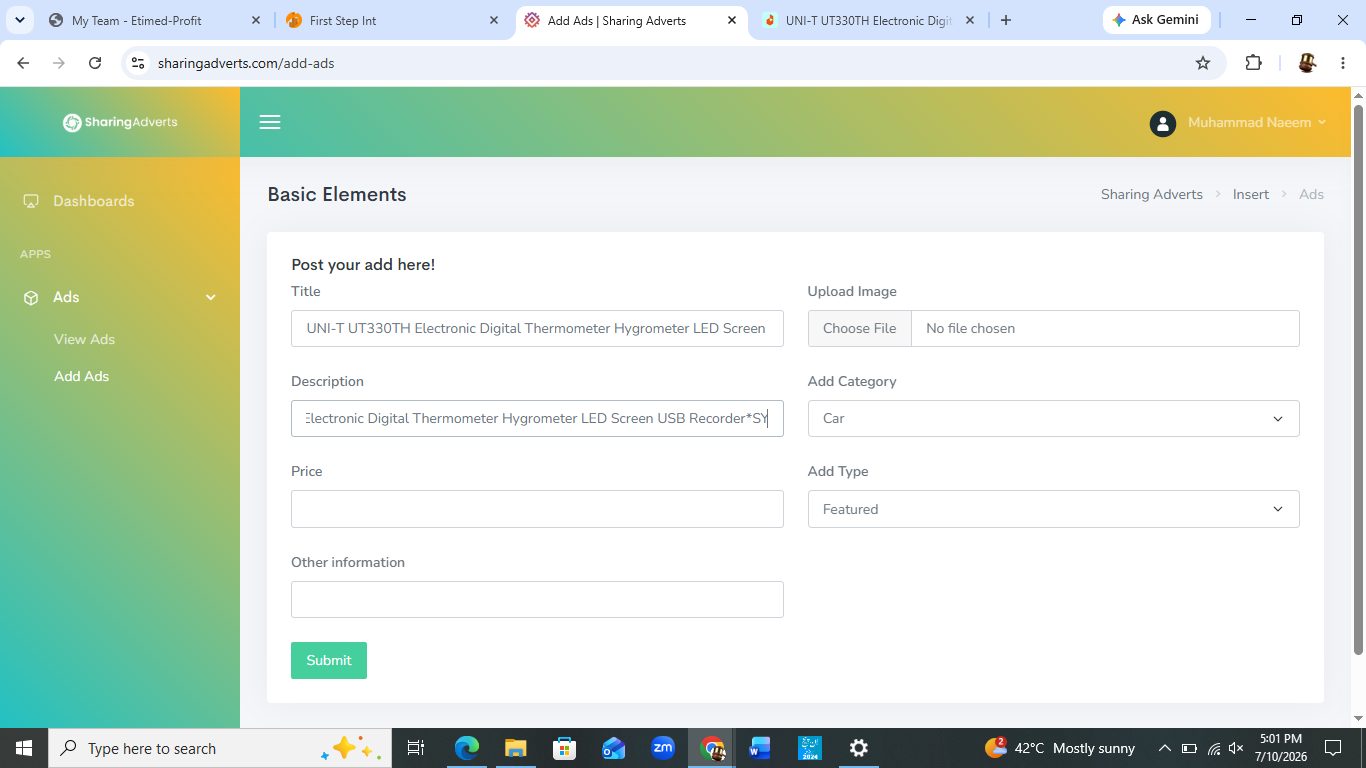The width and height of the screenshot is (1366, 768).
Task: Click the Muhammad Naeem user avatar icon
Action: pyautogui.click(x=1162, y=123)
